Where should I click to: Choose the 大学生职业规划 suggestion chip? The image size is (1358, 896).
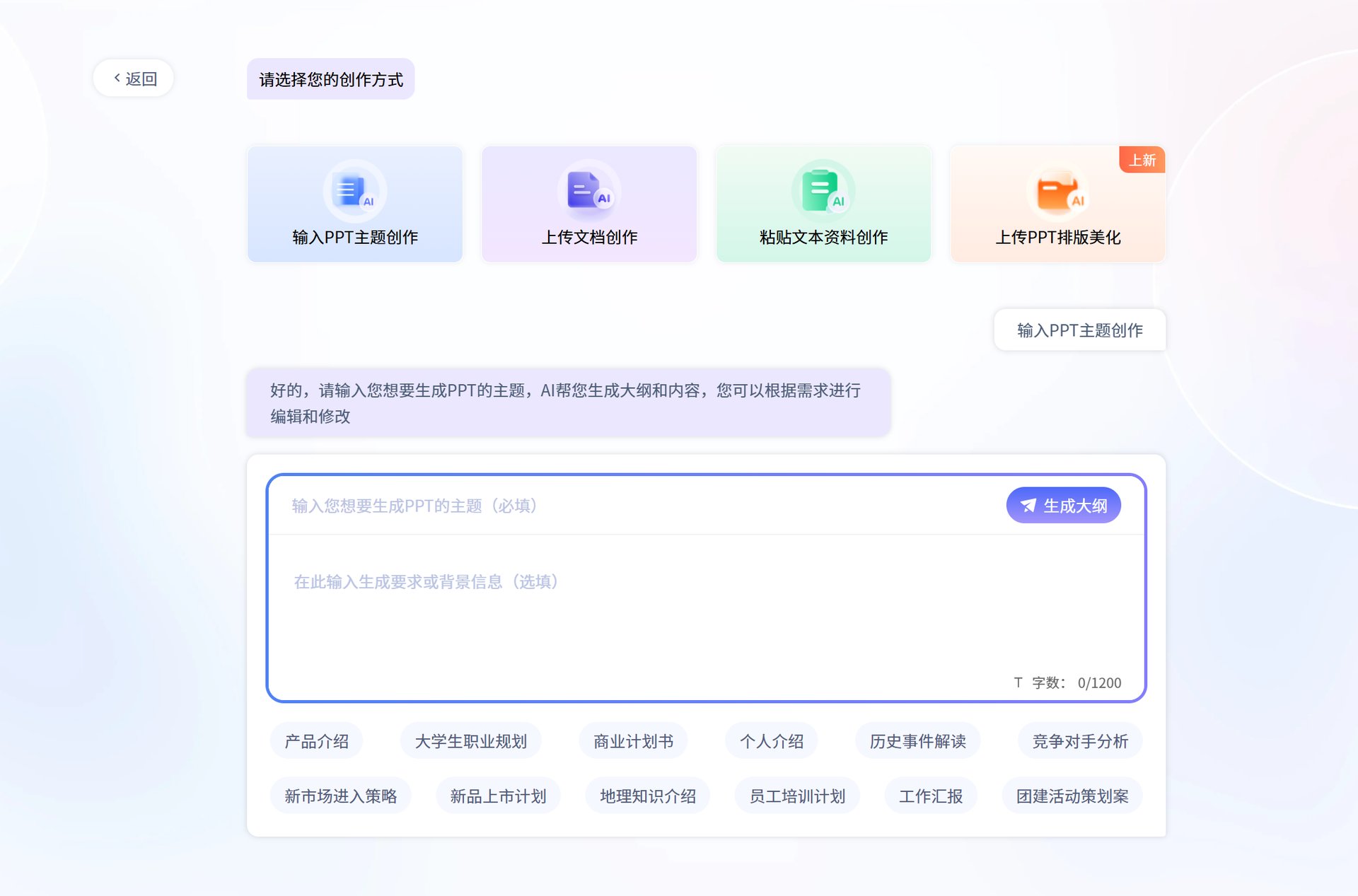pos(470,741)
